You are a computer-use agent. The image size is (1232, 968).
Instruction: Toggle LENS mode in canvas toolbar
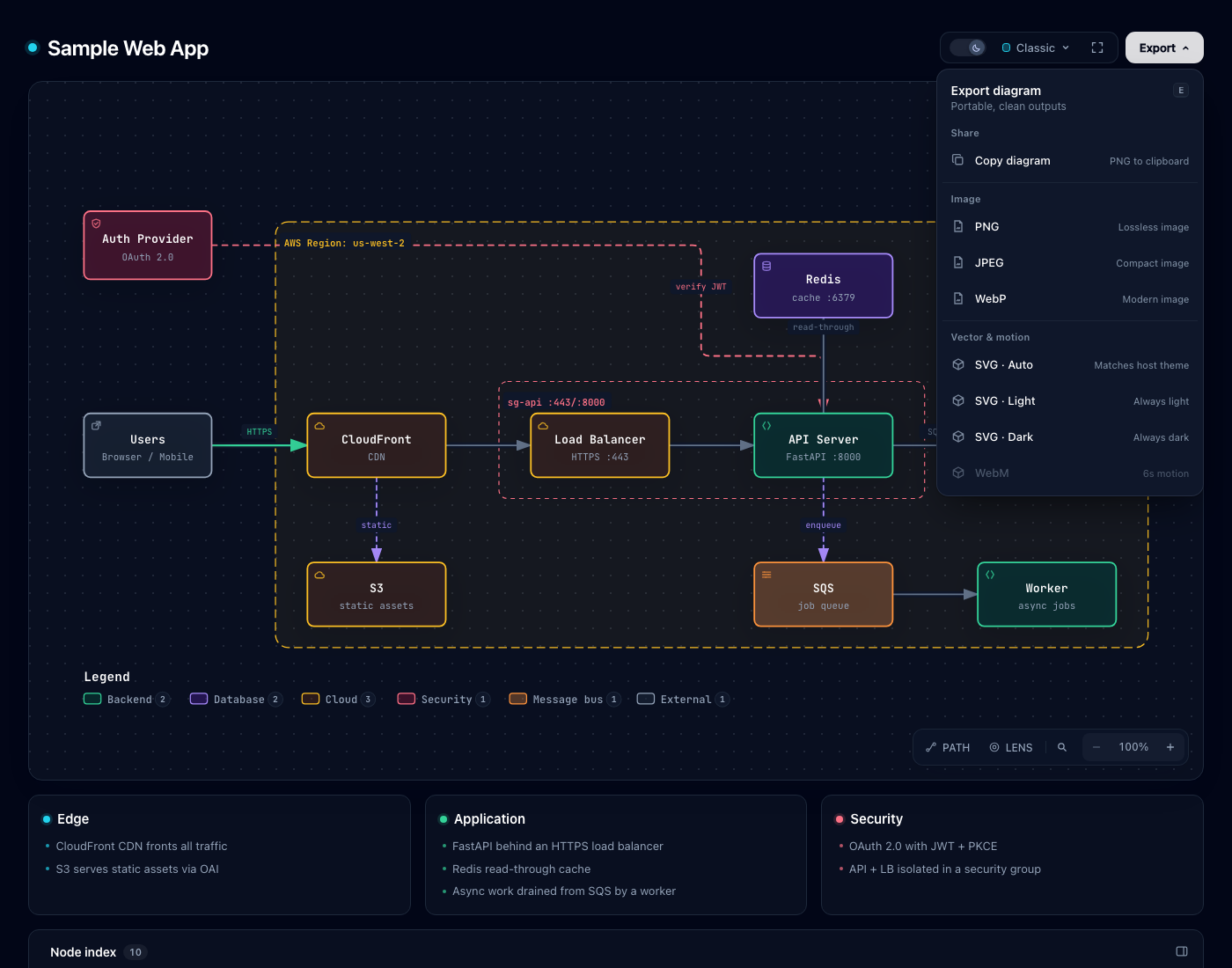1011,747
